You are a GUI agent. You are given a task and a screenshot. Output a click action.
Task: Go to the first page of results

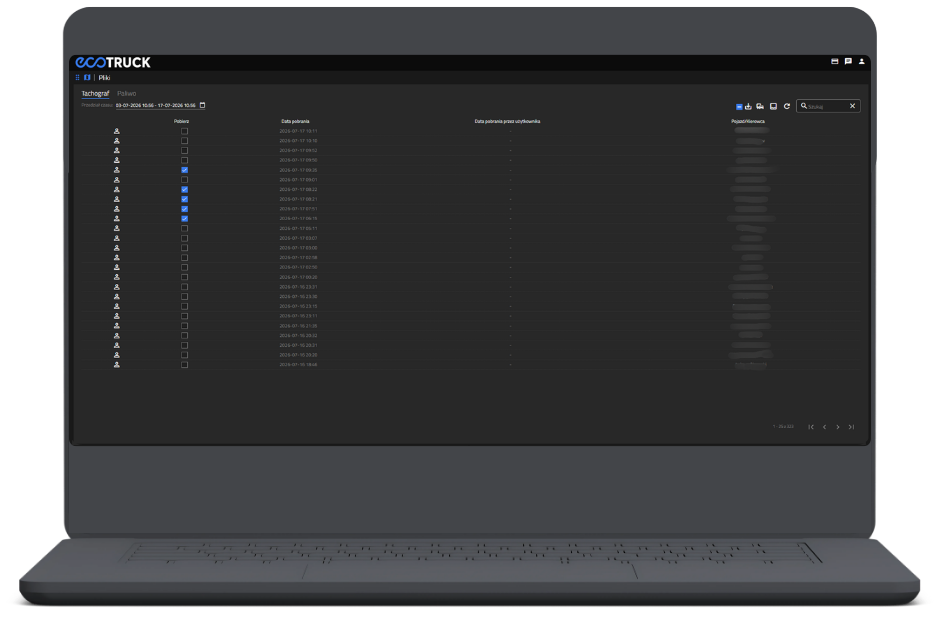click(x=811, y=427)
